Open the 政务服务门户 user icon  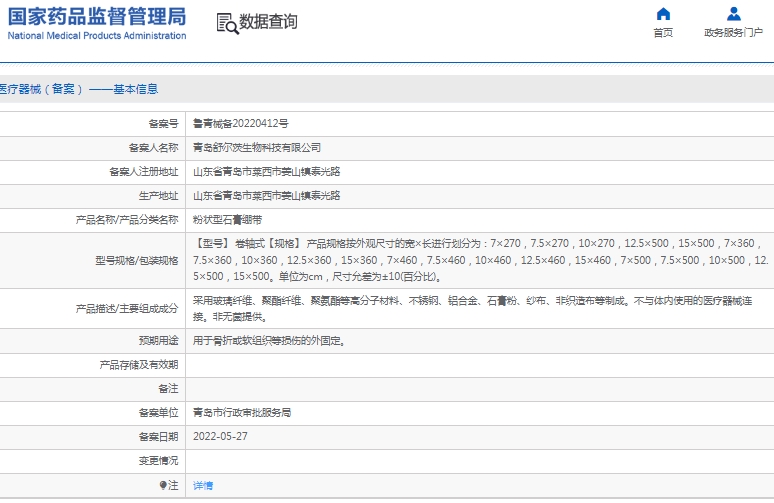pyautogui.click(x=734, y=14)
